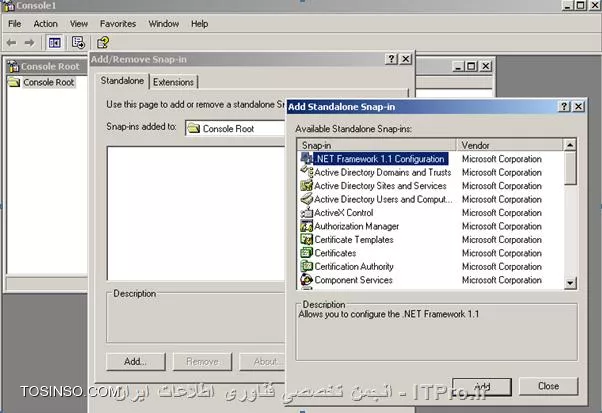Click Active Directory Sites and Services icon

[306, 185]
